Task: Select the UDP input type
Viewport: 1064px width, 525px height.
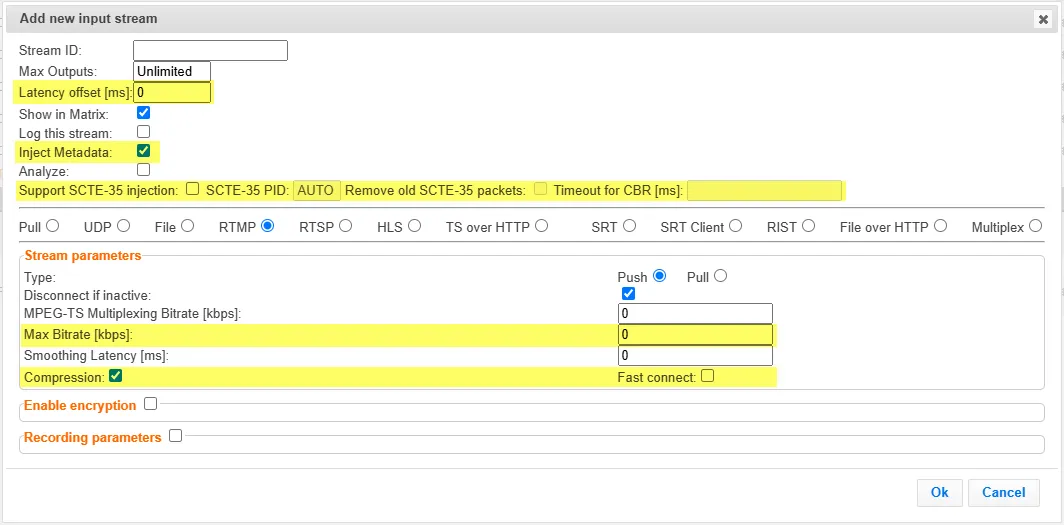Action: [x=124, y=226]
